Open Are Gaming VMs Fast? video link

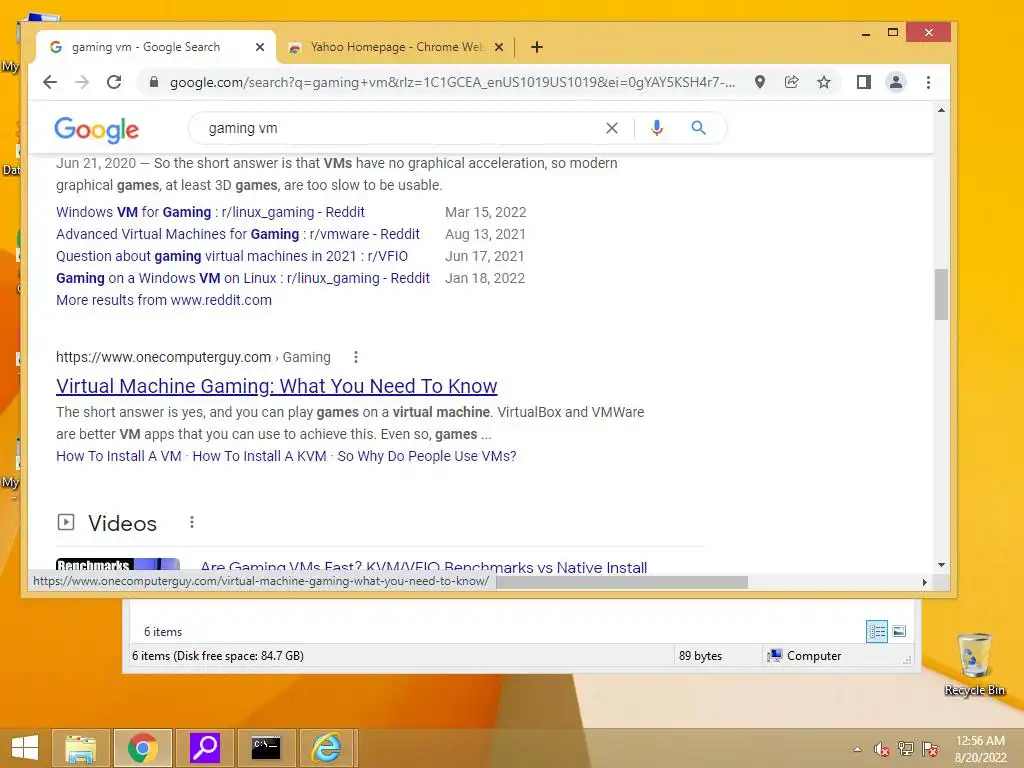point(424,567)
